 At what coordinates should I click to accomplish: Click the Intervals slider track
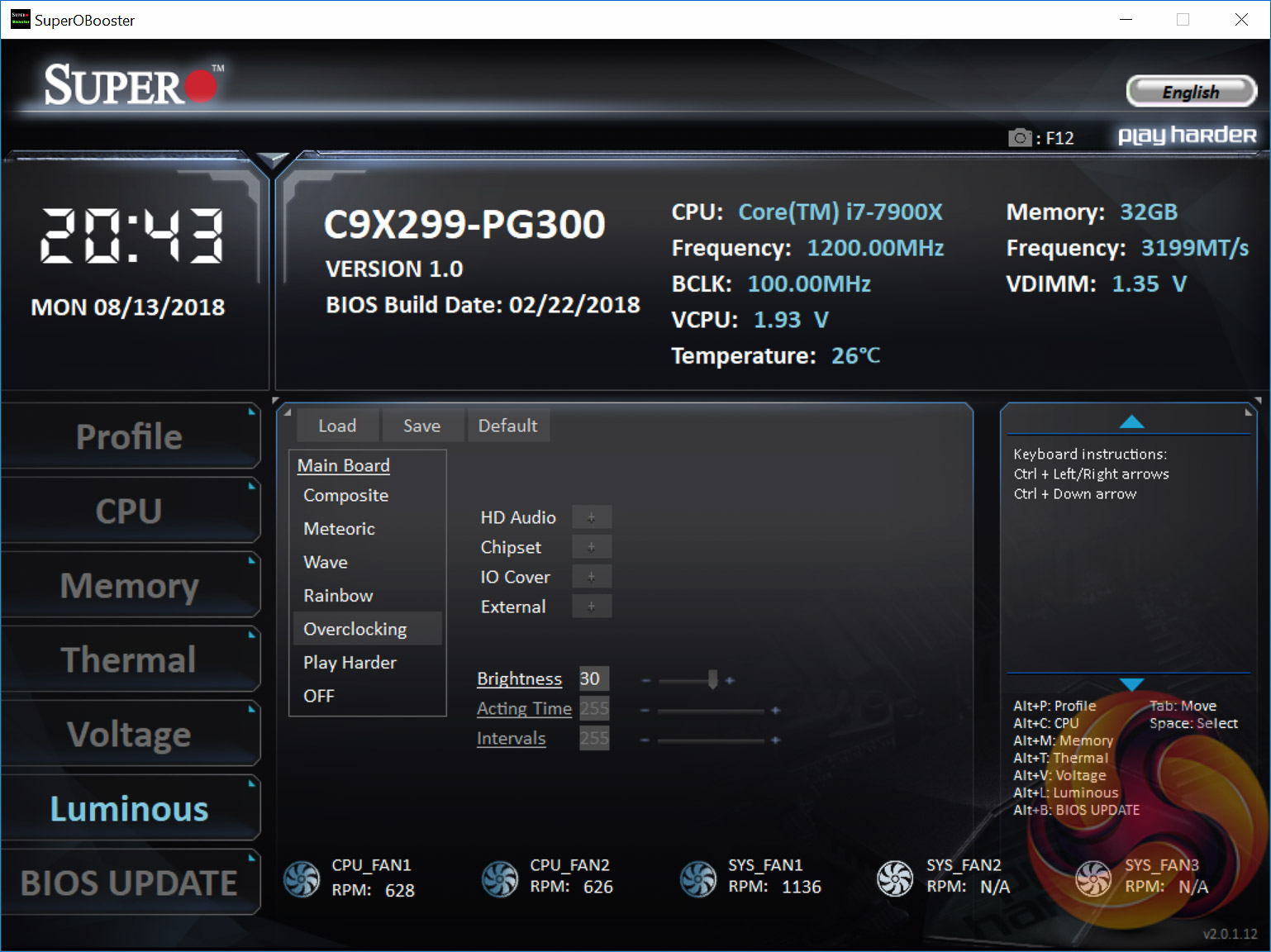coord(710,740)
